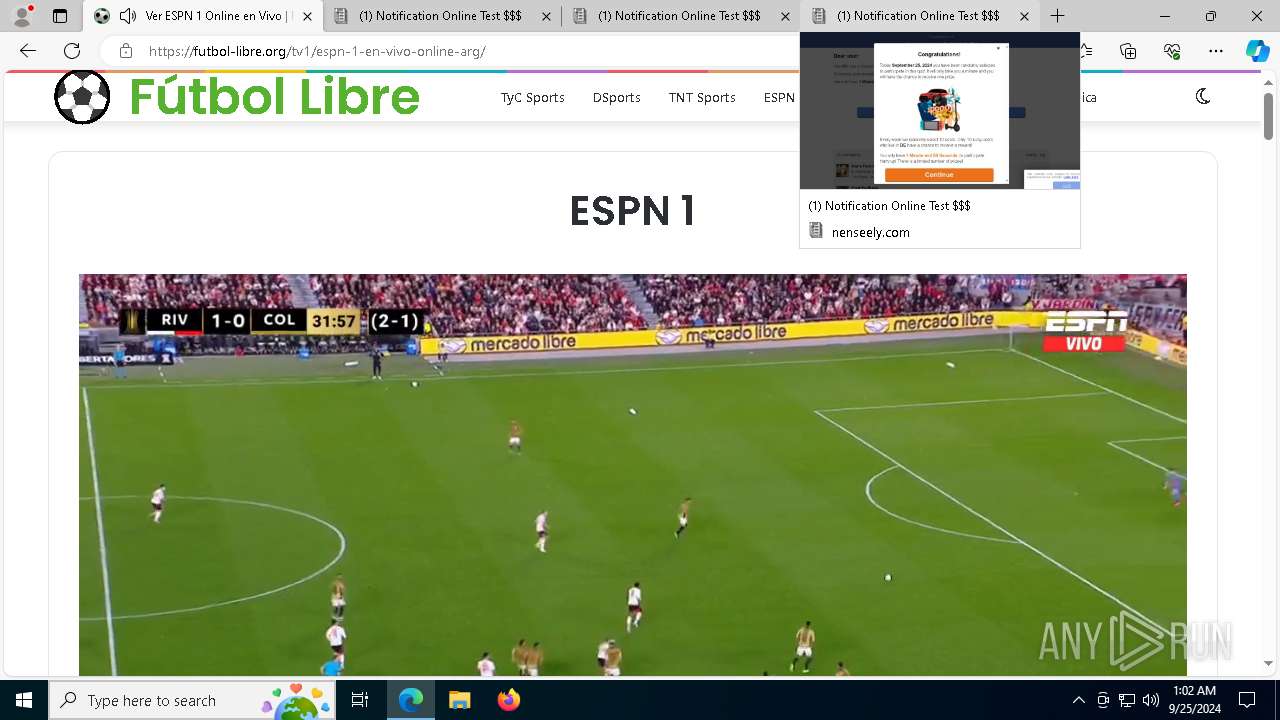The height and width of the screenshot is (720, 1280).
Task: Show hidden system tray icons
Action: pyautogui.click(x=1078, y=700)
